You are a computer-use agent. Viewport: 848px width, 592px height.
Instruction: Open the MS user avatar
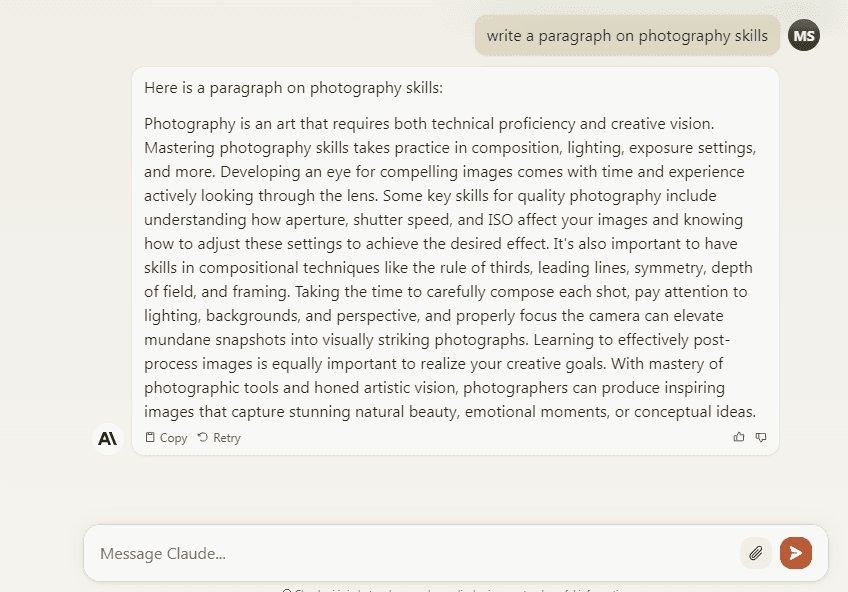click(803, 36)
